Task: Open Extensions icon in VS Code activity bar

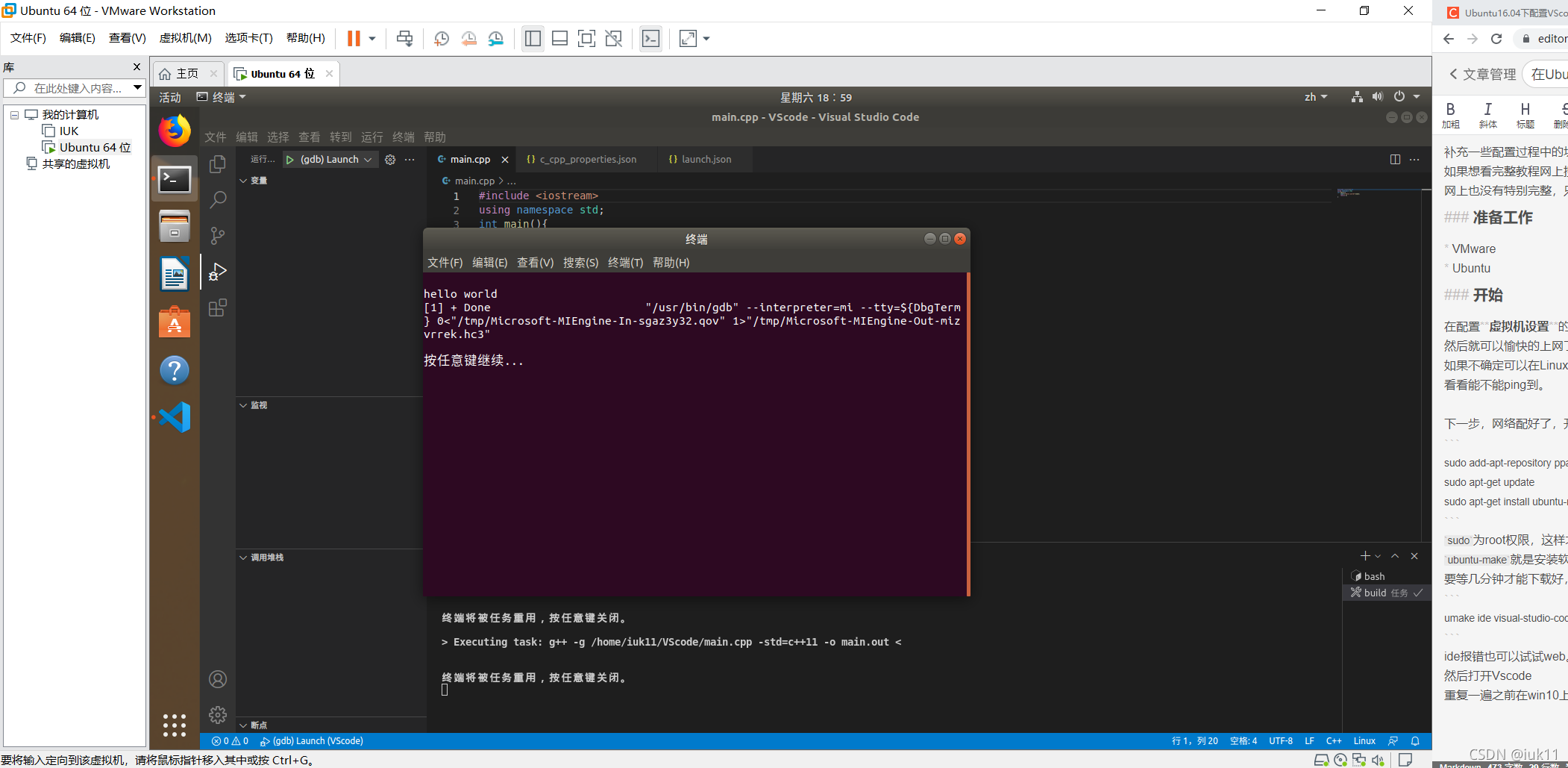Action: (x=218, y=307)
